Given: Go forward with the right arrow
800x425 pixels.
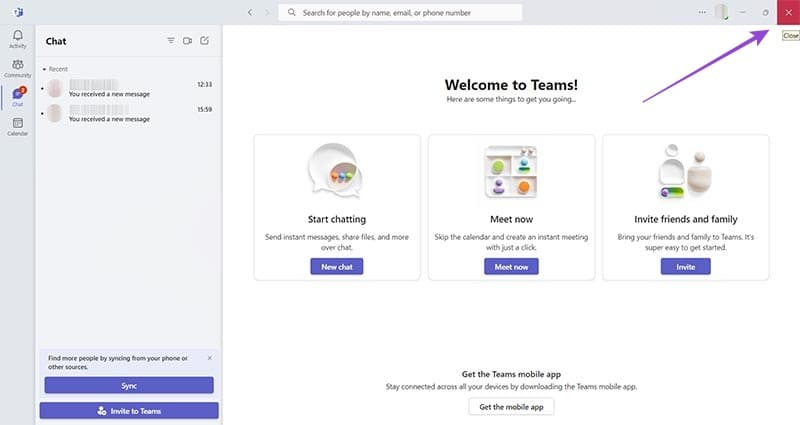Looking at the screenshot, I should pyautogui.click(x=267, y=12).
